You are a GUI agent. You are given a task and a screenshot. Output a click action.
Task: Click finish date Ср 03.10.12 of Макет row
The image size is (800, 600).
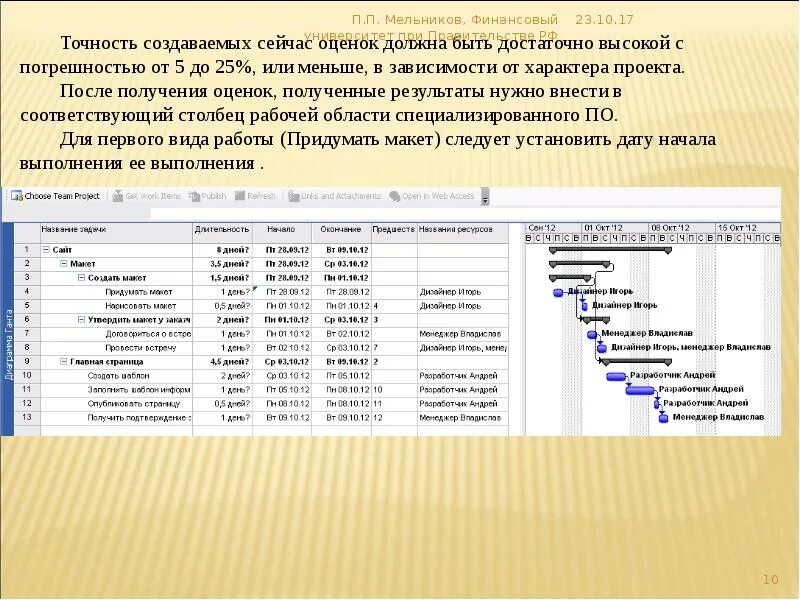(x=341, y=264)
